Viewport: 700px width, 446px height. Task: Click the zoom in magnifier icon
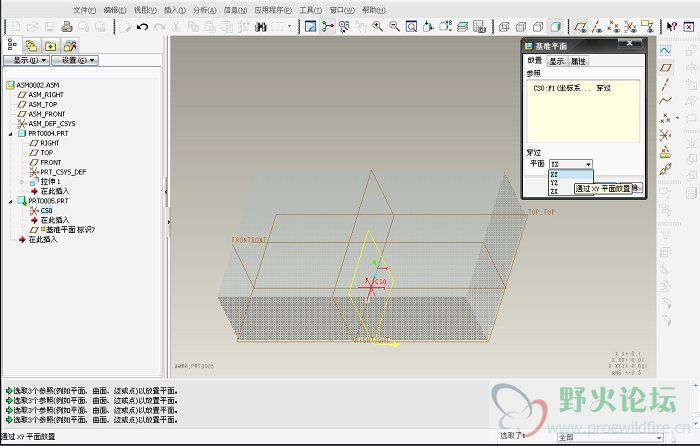pyautogui.click(x=377, y=26)
